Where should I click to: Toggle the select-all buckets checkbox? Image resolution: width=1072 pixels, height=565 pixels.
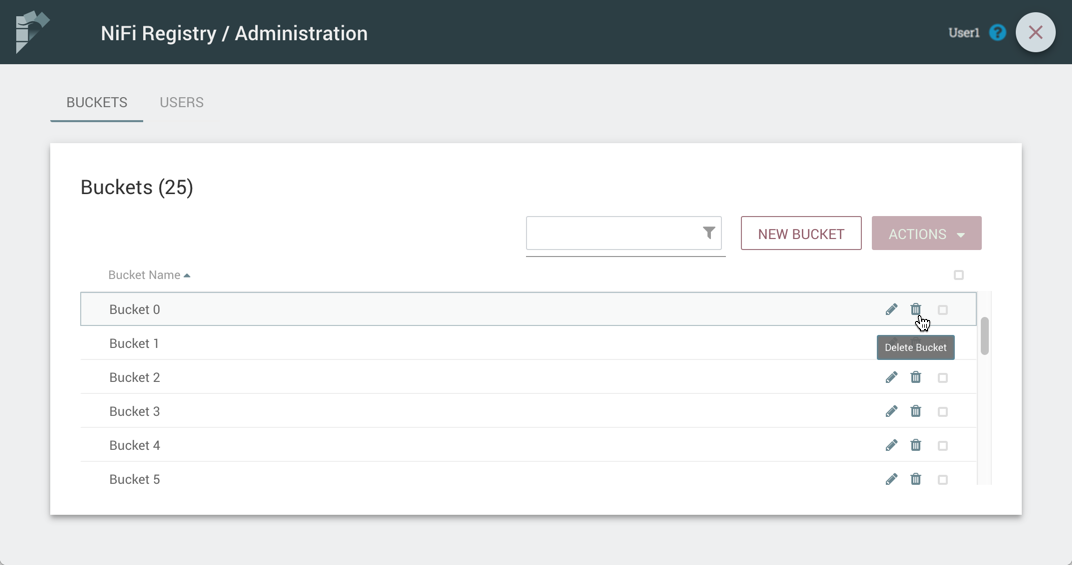point(958,275)
